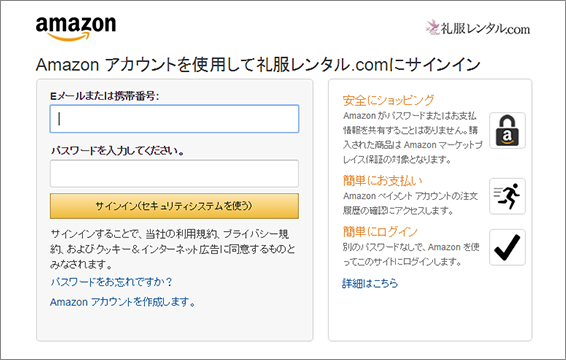Click the running person payment icon
The width and height of the screenshot is (566, 360).
[507, 196]
